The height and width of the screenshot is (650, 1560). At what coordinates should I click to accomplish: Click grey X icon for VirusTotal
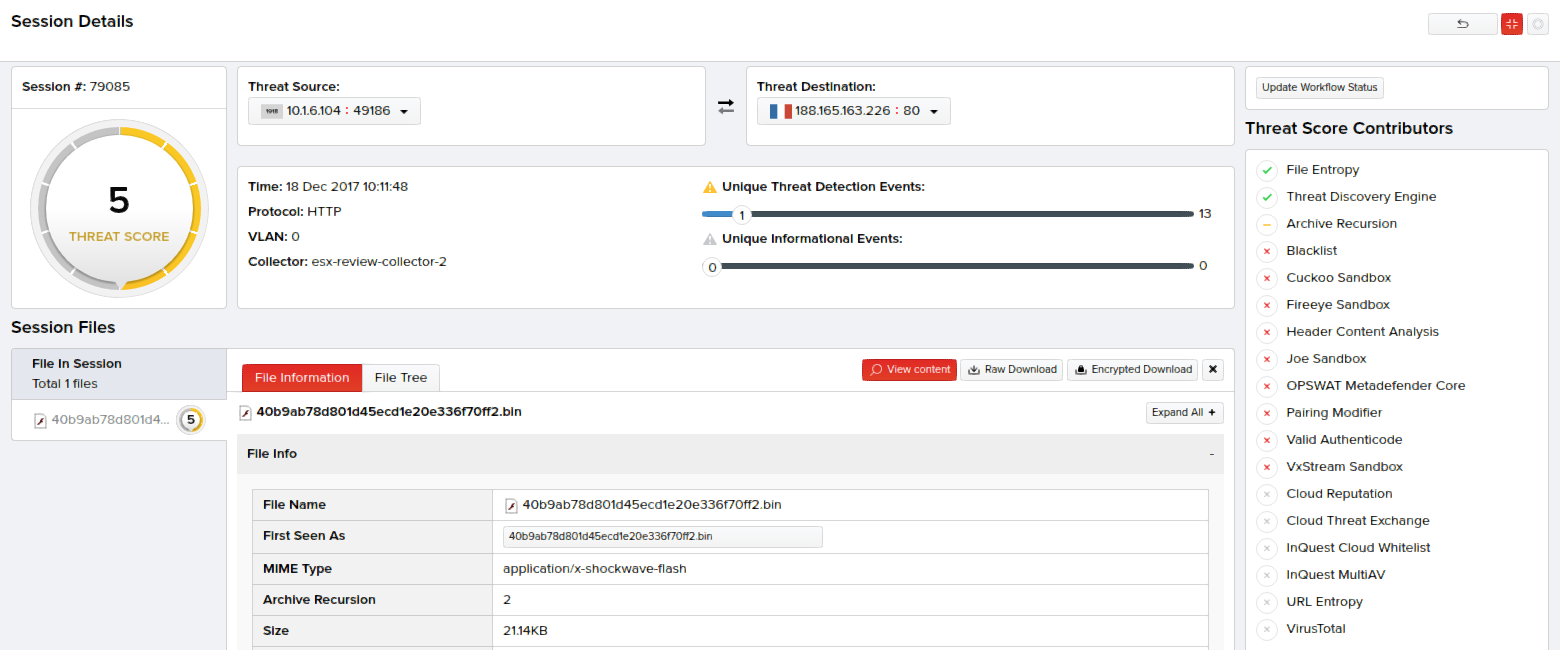click(1267, 629)
